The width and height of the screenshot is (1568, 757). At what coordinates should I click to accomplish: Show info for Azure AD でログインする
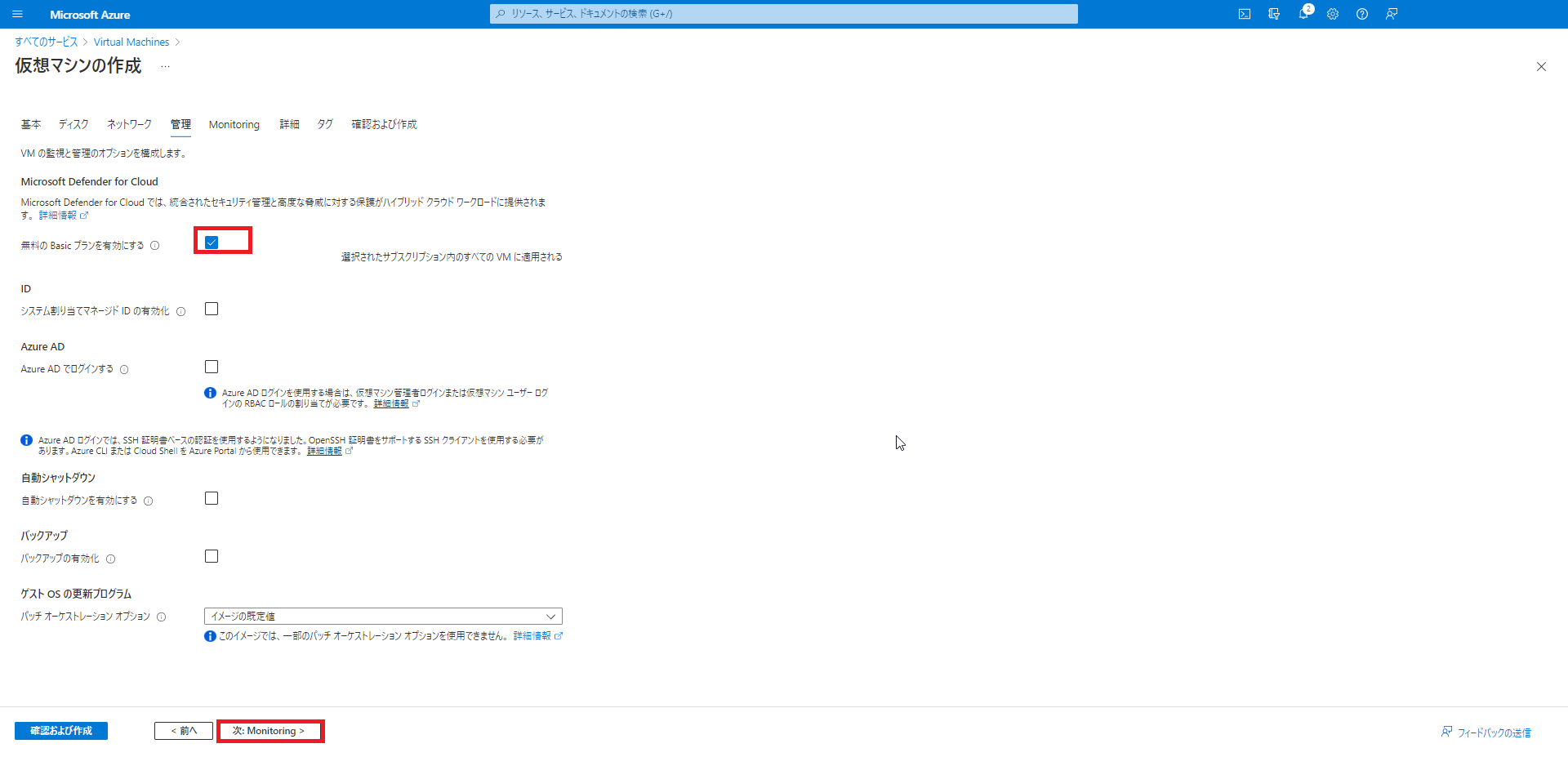click(x=124, y=369)
